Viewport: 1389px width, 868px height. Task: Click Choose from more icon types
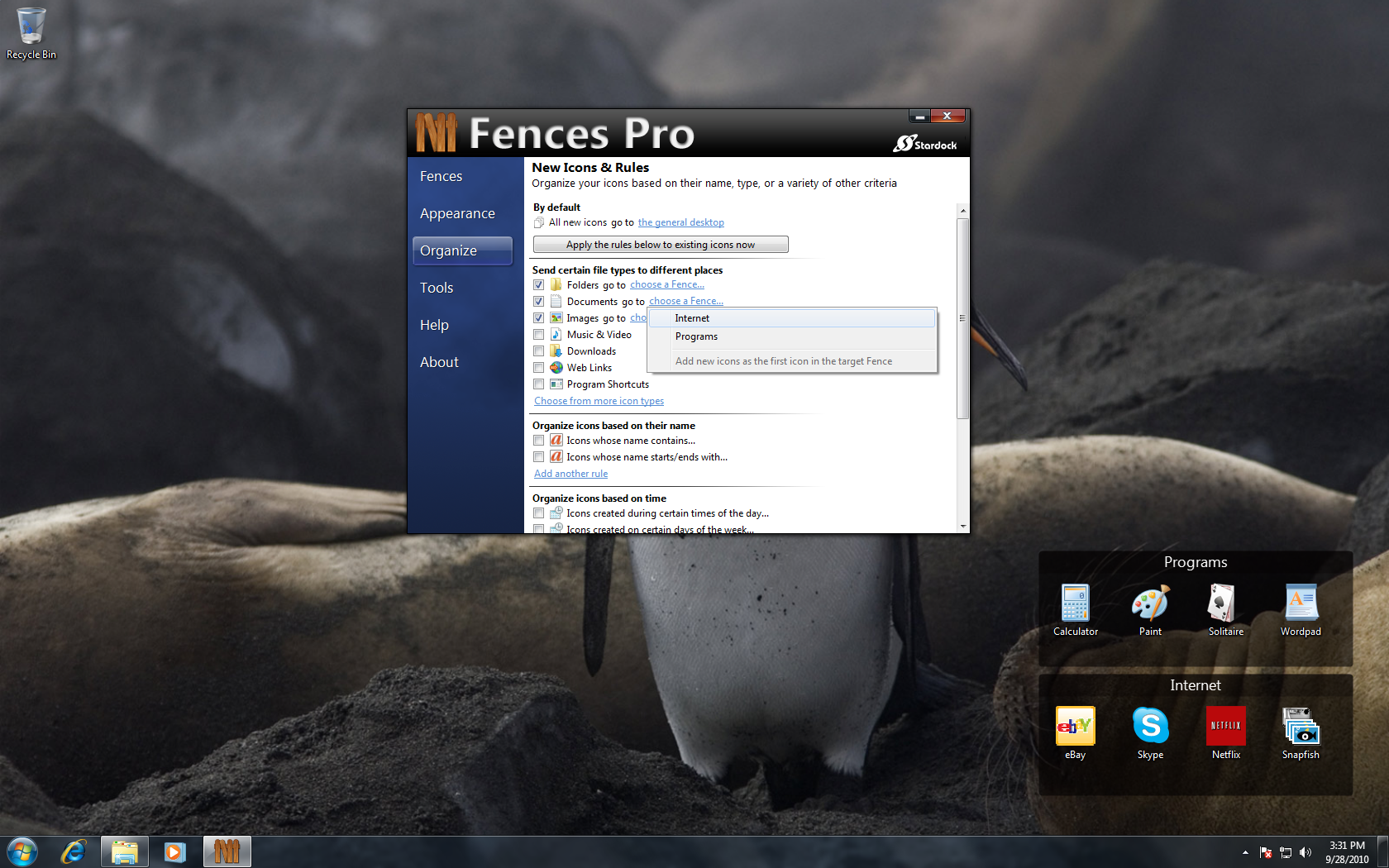599,401
